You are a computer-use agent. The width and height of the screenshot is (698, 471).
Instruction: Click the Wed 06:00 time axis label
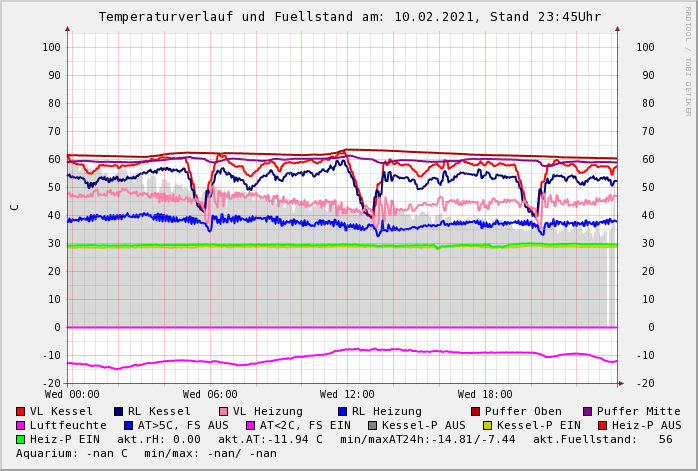210,394
